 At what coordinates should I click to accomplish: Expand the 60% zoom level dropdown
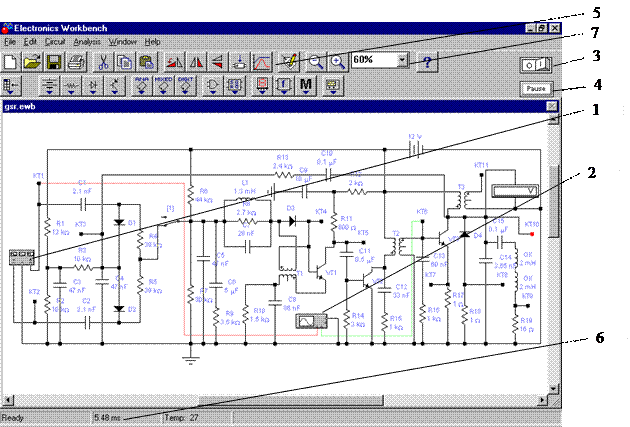402,62
